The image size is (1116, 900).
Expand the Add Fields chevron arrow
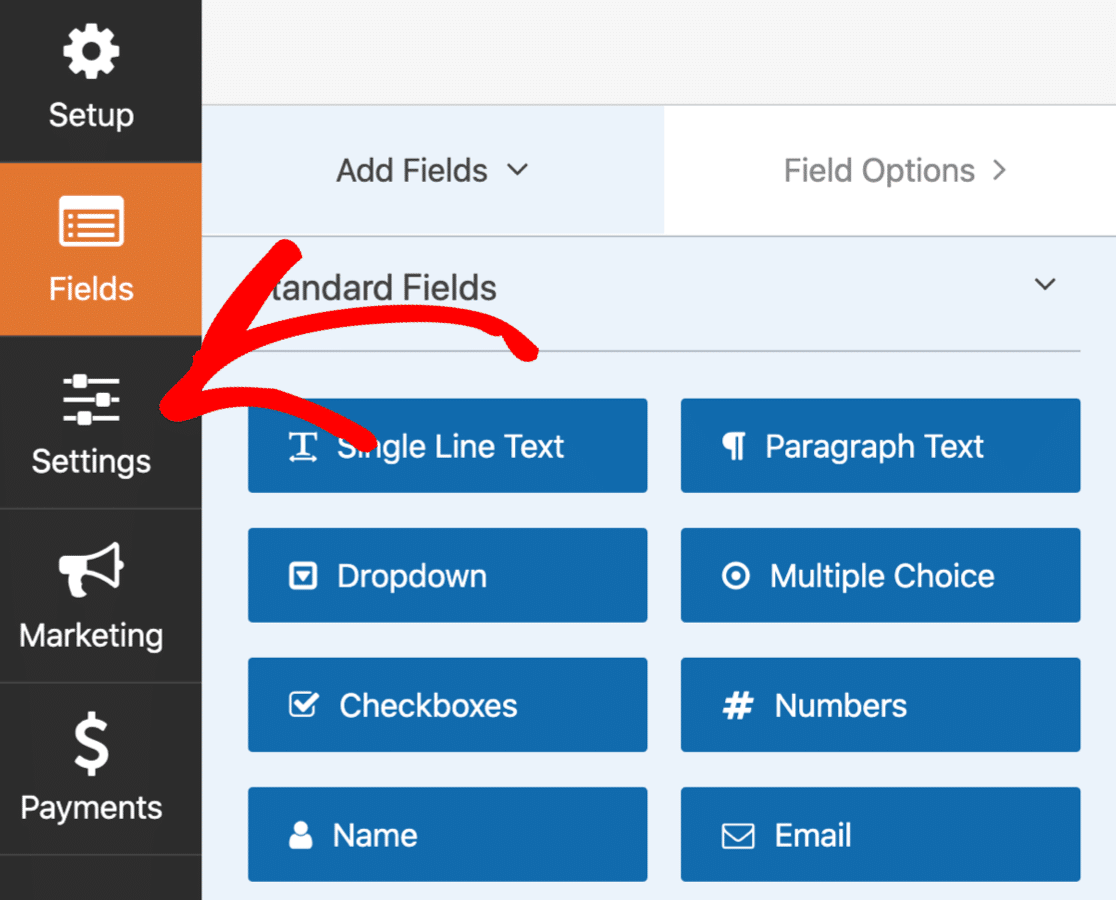pyautogui.click(x=517, y=170)
